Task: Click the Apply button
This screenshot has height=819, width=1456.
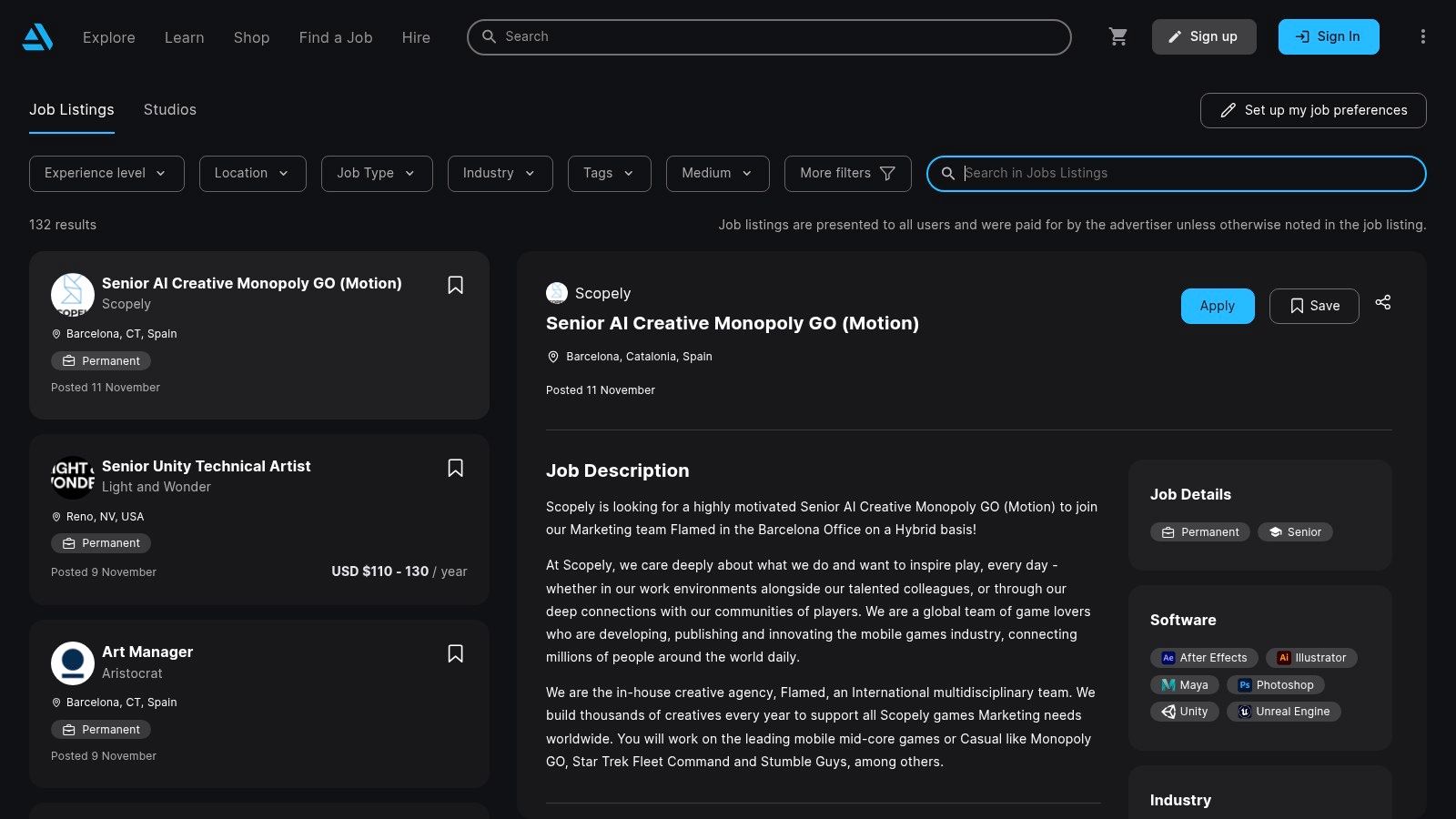Action: coord(1217,306)
